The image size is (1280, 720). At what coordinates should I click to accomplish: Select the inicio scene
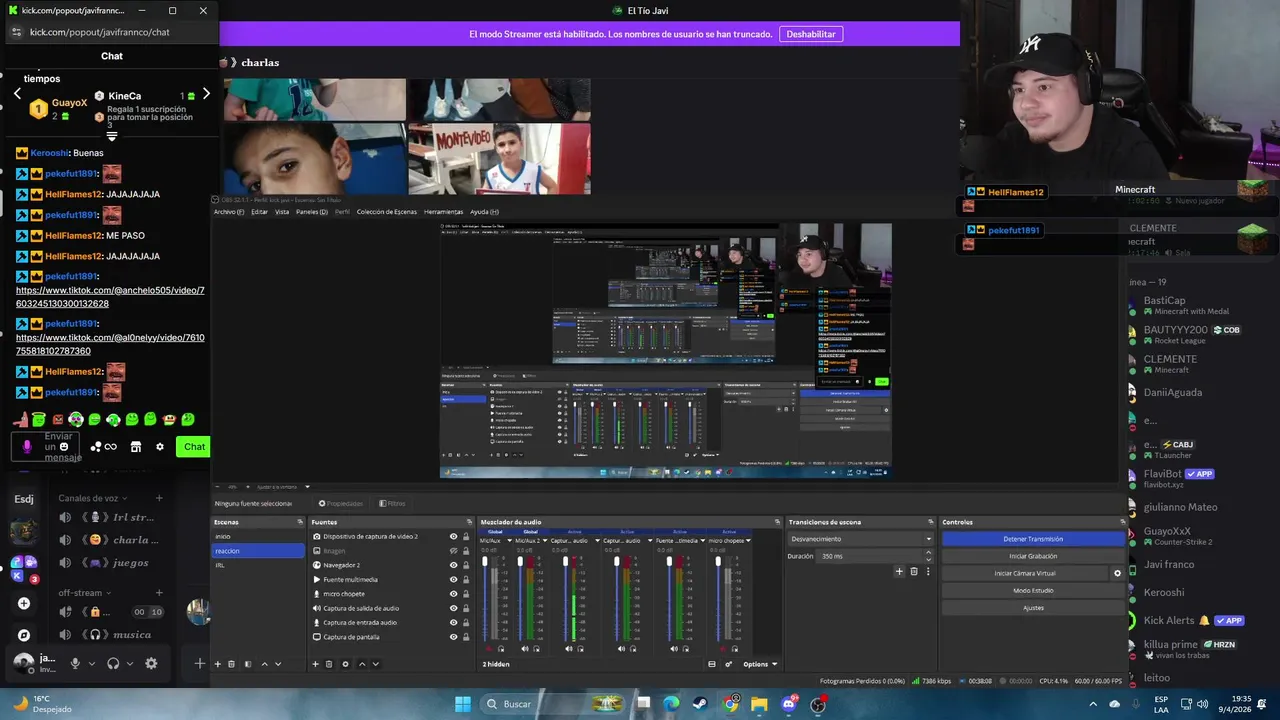coord(258,537)
